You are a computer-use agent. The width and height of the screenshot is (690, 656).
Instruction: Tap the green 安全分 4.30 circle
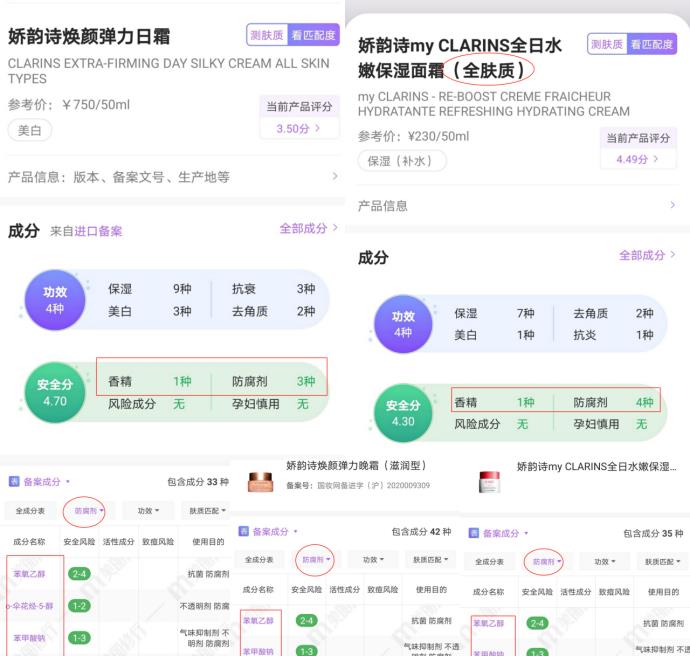point(403,413)
